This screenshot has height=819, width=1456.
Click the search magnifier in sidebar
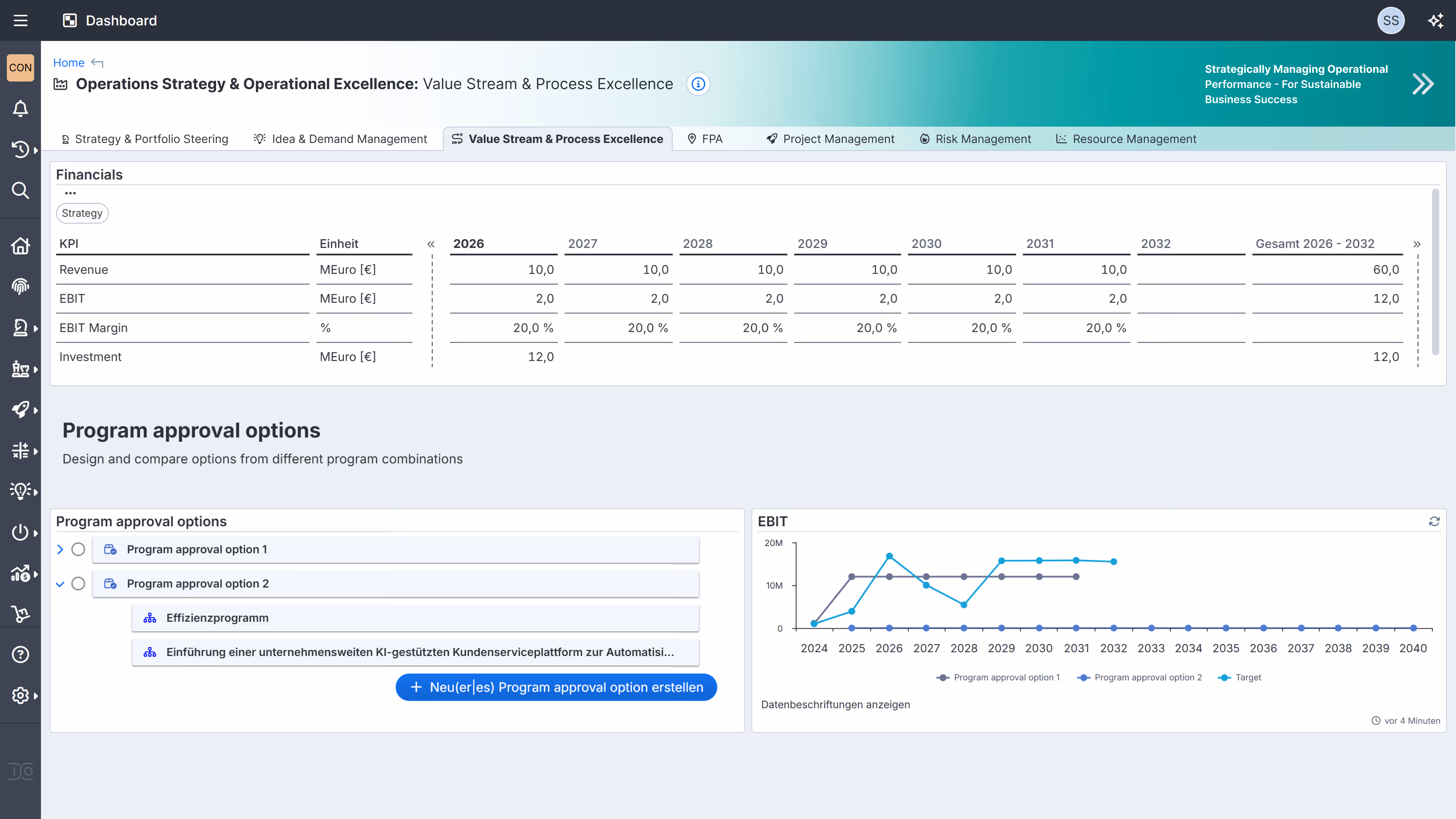[x=20, y=190]
